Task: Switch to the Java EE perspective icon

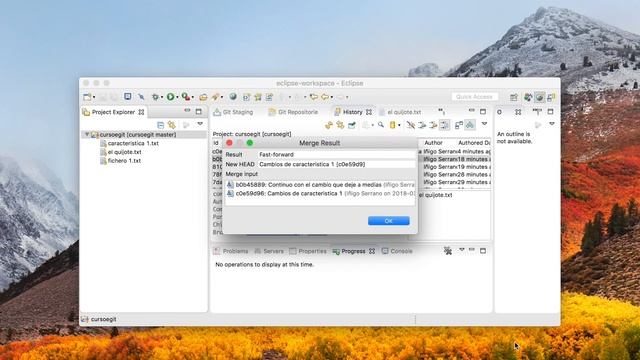Action: [x=528, y=97]
